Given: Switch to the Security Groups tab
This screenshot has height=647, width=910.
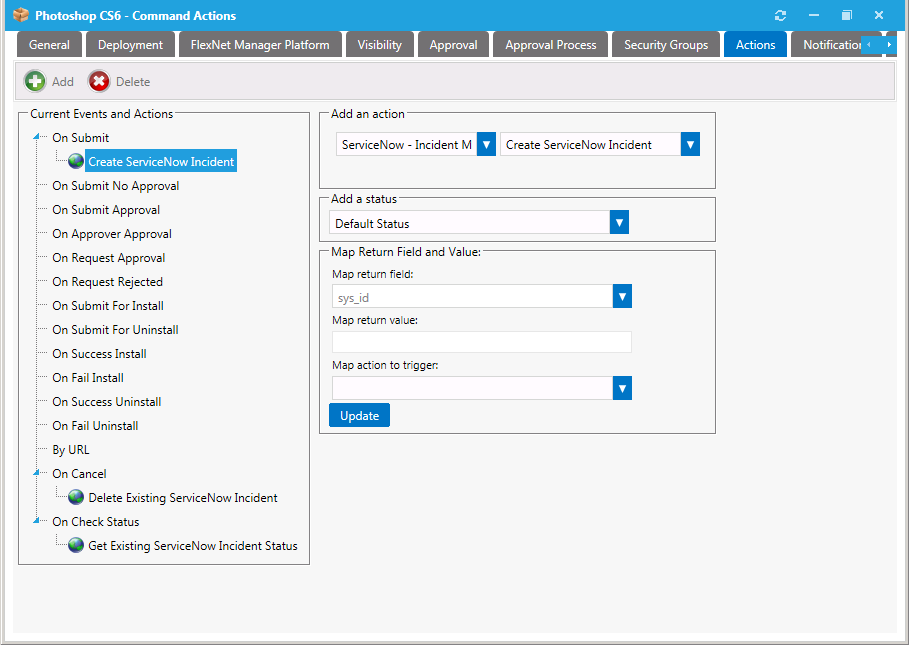Looking at the screenshot, I should coord(665,44).
